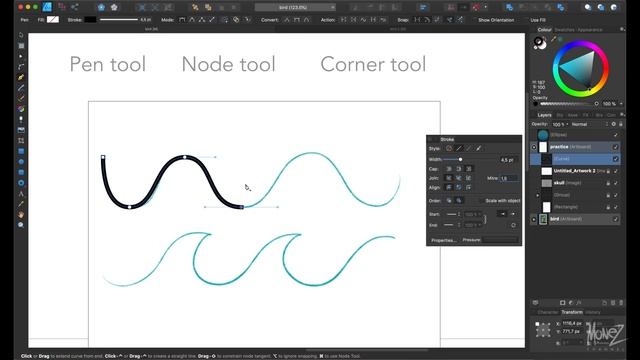The height and width of the screenshot is (360, 640).
Task: Select the Transparency tool in the left toolbar
Action: pos(21,120)
